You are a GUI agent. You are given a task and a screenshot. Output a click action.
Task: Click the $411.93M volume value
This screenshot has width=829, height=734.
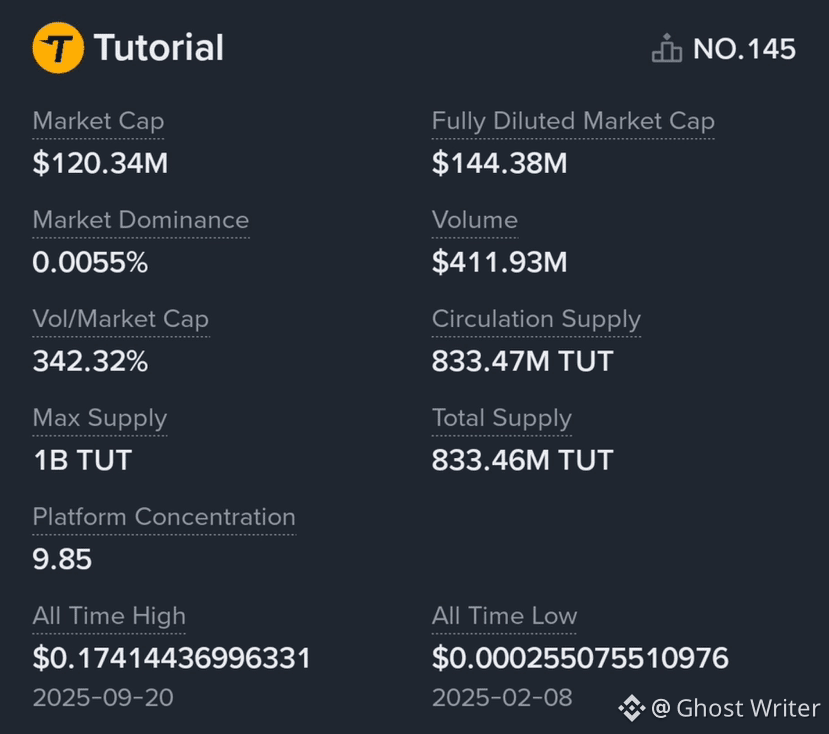(x=500, y=262)
